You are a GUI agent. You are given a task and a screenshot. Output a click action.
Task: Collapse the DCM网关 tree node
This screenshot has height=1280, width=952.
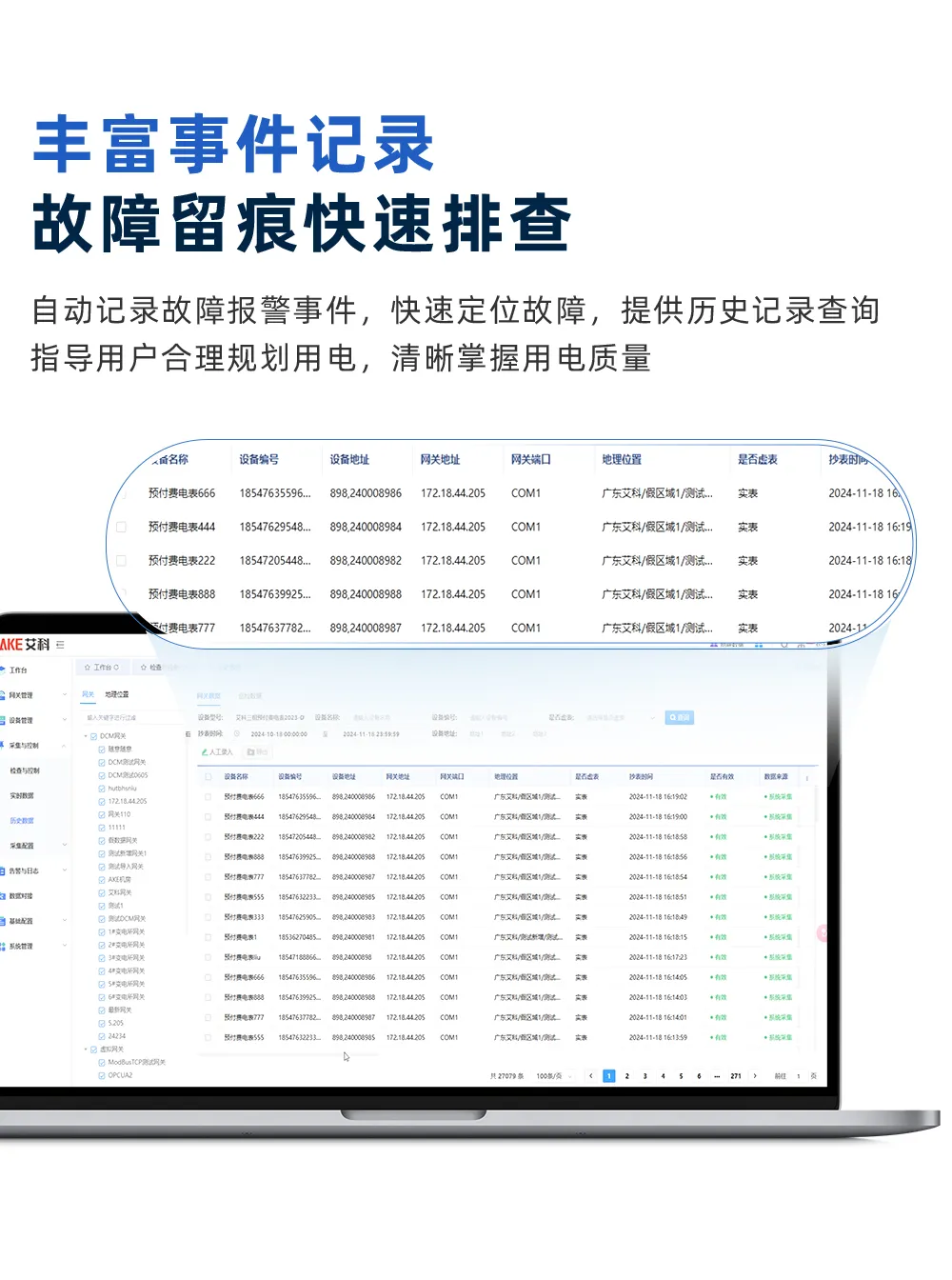coord(85,736)
